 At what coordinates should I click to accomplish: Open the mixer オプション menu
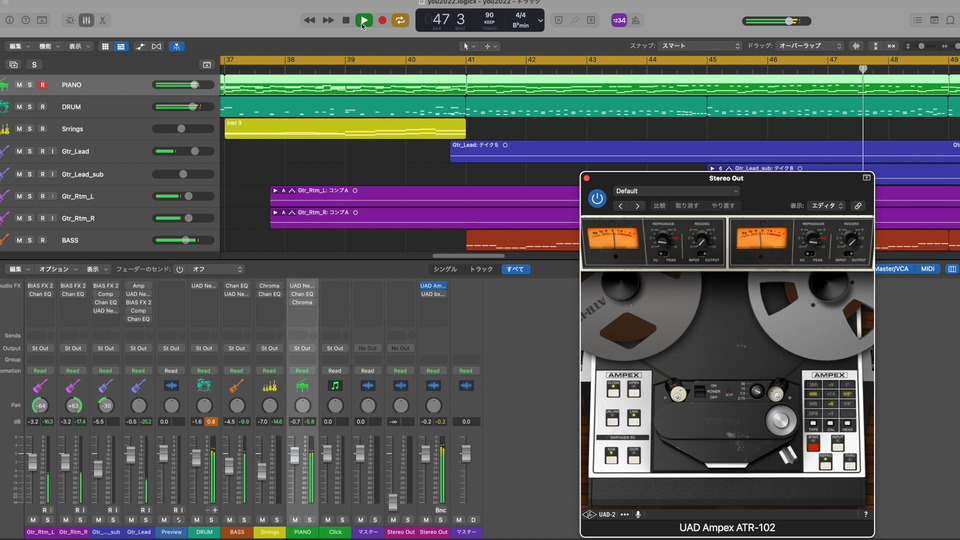pos(58,269)
